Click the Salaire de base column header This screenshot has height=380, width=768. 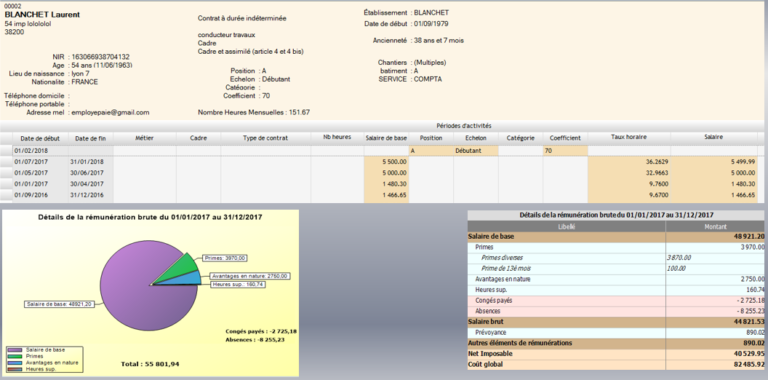(386, 138)
